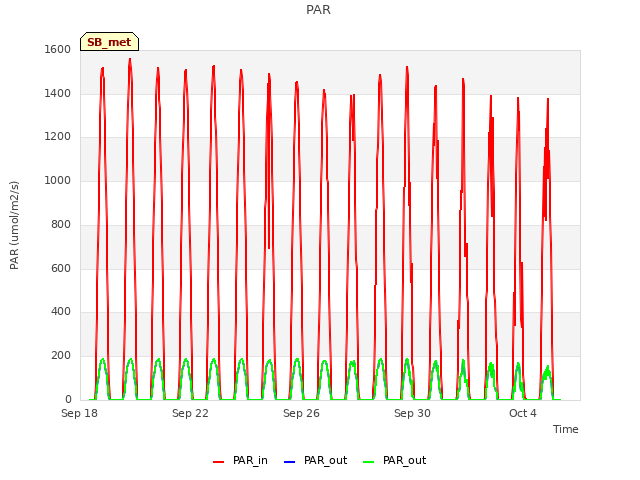The width and height of the screenshot is (640, 480).
Task: Click the 200 y-axis tick label
Action: (61, 356)
